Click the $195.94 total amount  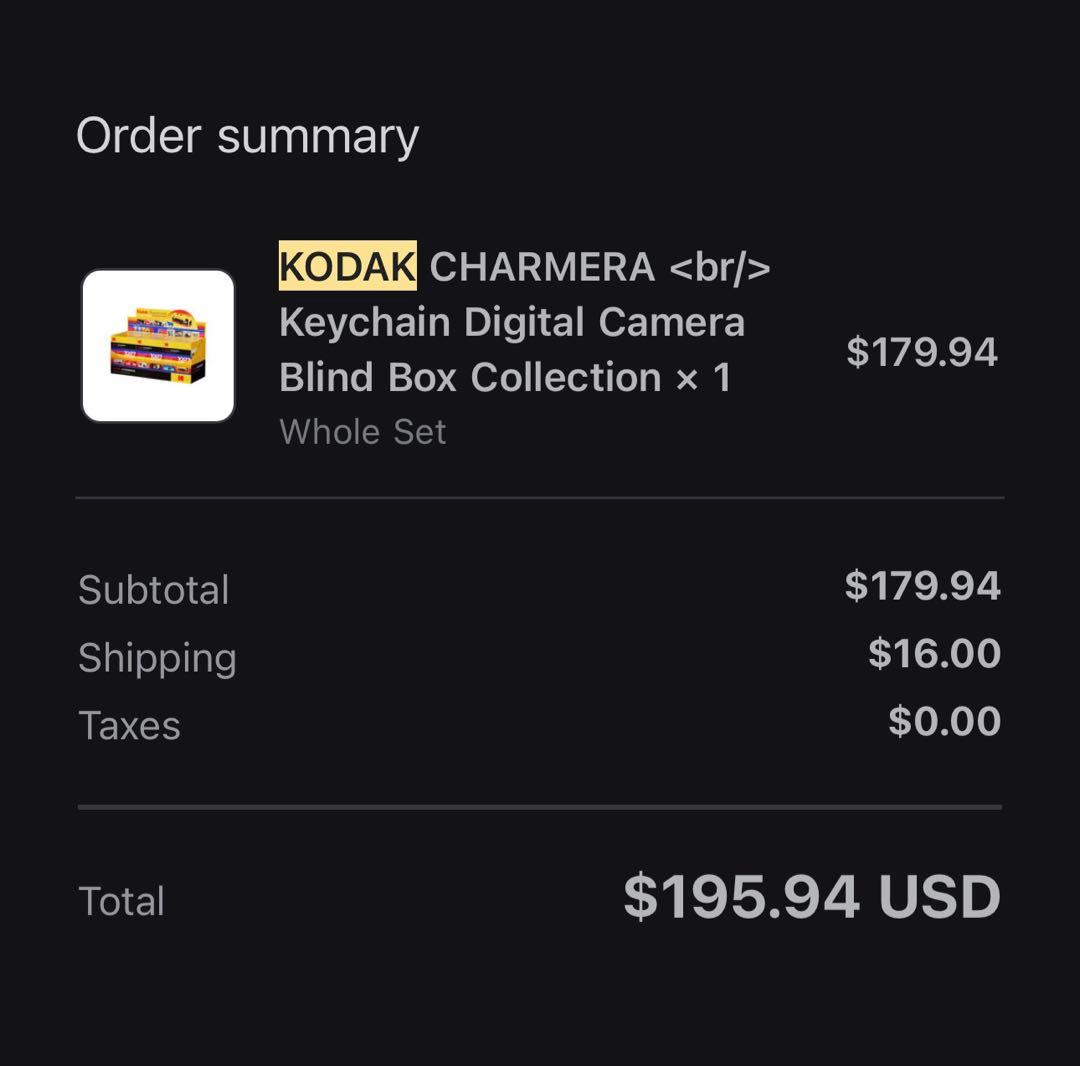pyautogui.click(x=741, y=897)
